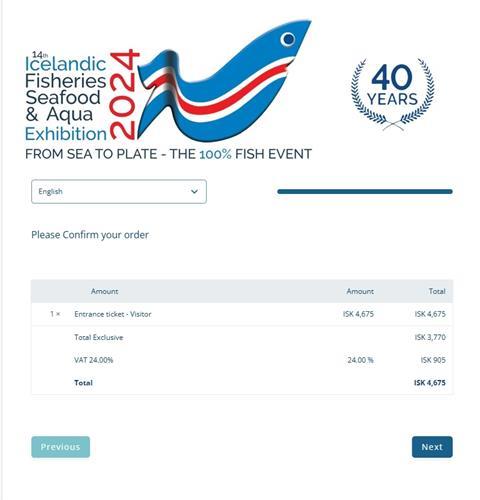Click the blue progress bar
This screenshot has height=500, width=480.
click(x=365, y=191)
